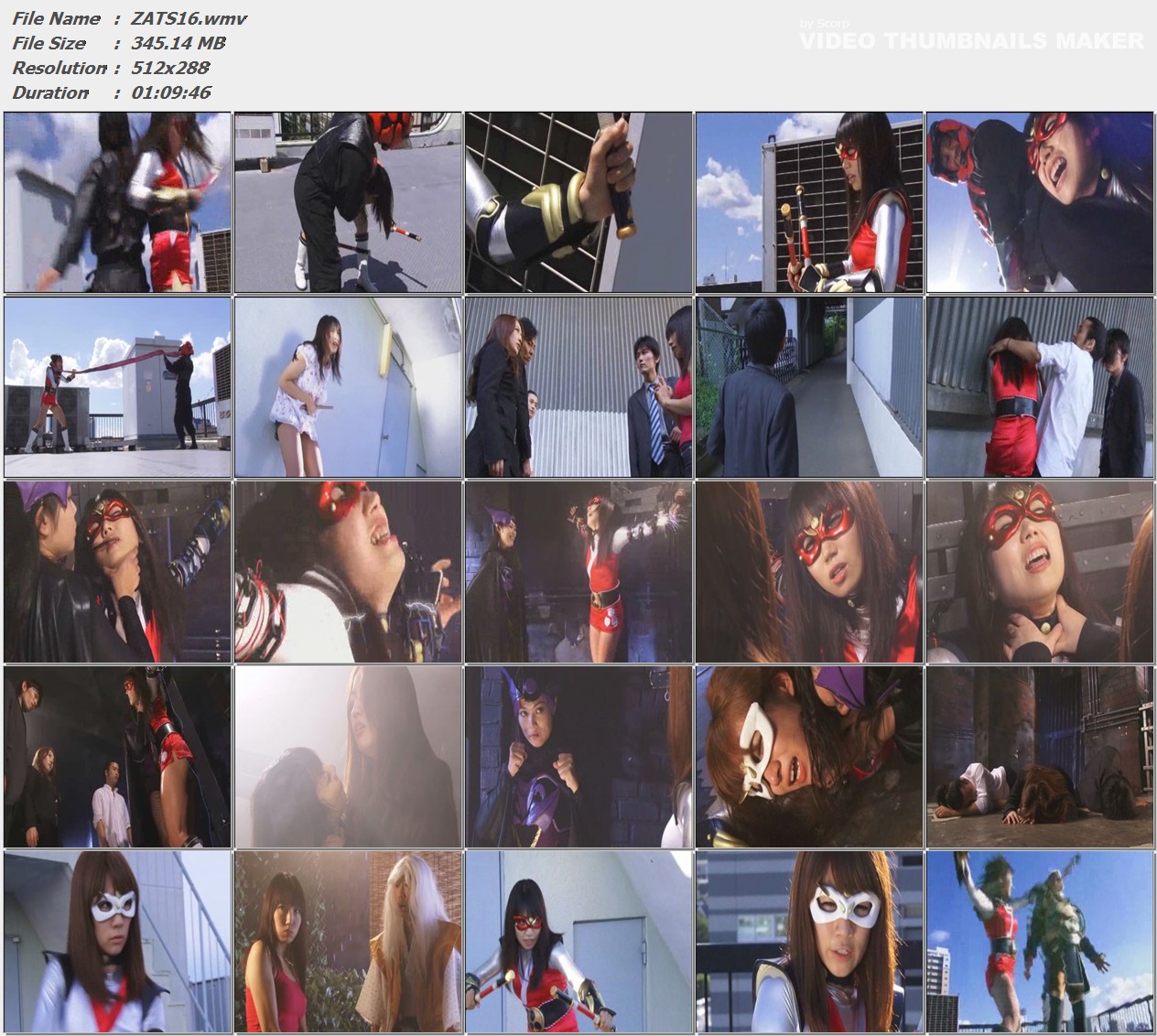This screenshot has width=1157, height=1036.
Task: Open thumbnail of red-masked woman lying back, looking up
Action: (x=809, y=572)
